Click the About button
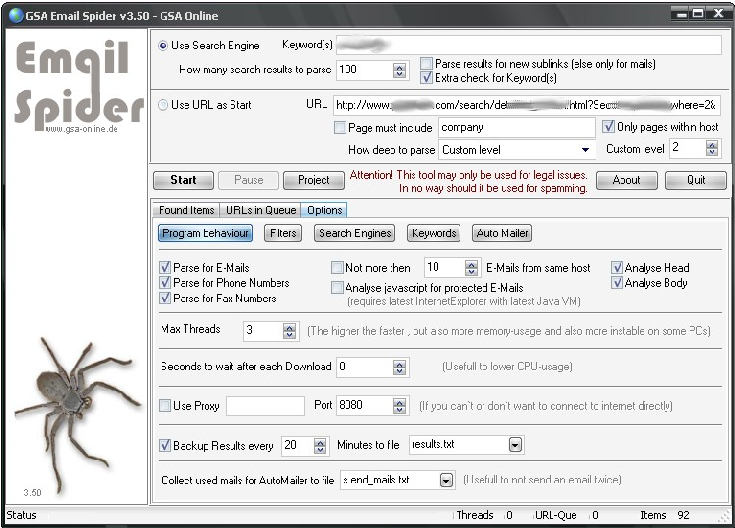 pyautogui.click(x=626, y=180)
